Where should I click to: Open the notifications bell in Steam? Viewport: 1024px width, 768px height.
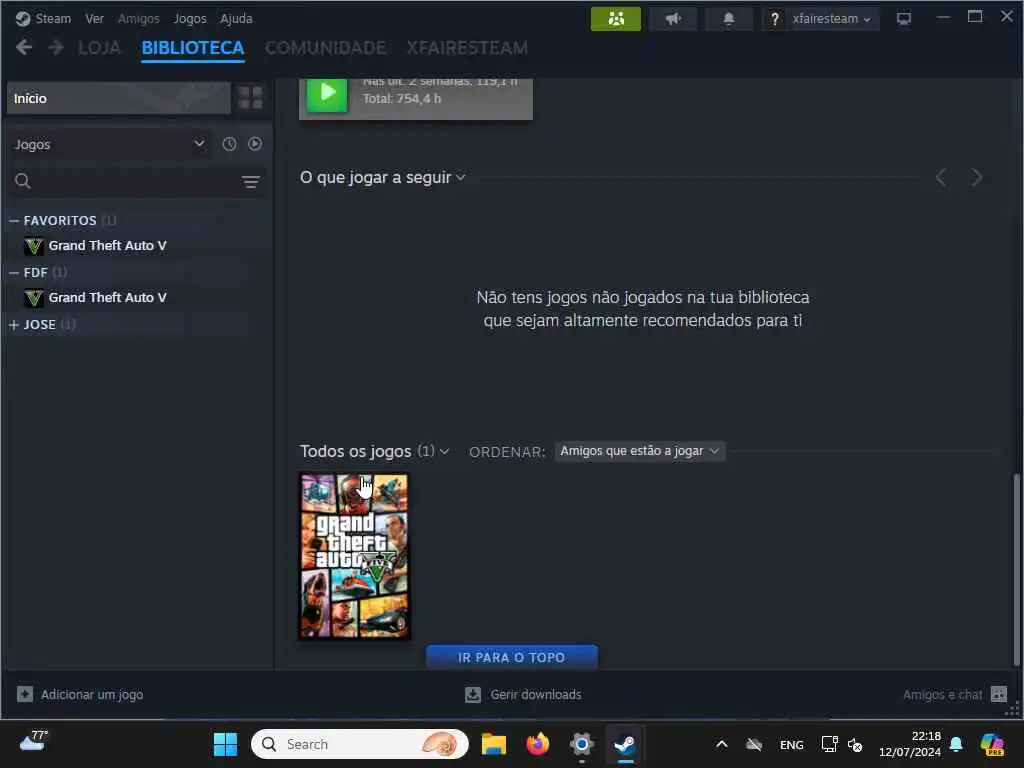click(x=729, y=18)
